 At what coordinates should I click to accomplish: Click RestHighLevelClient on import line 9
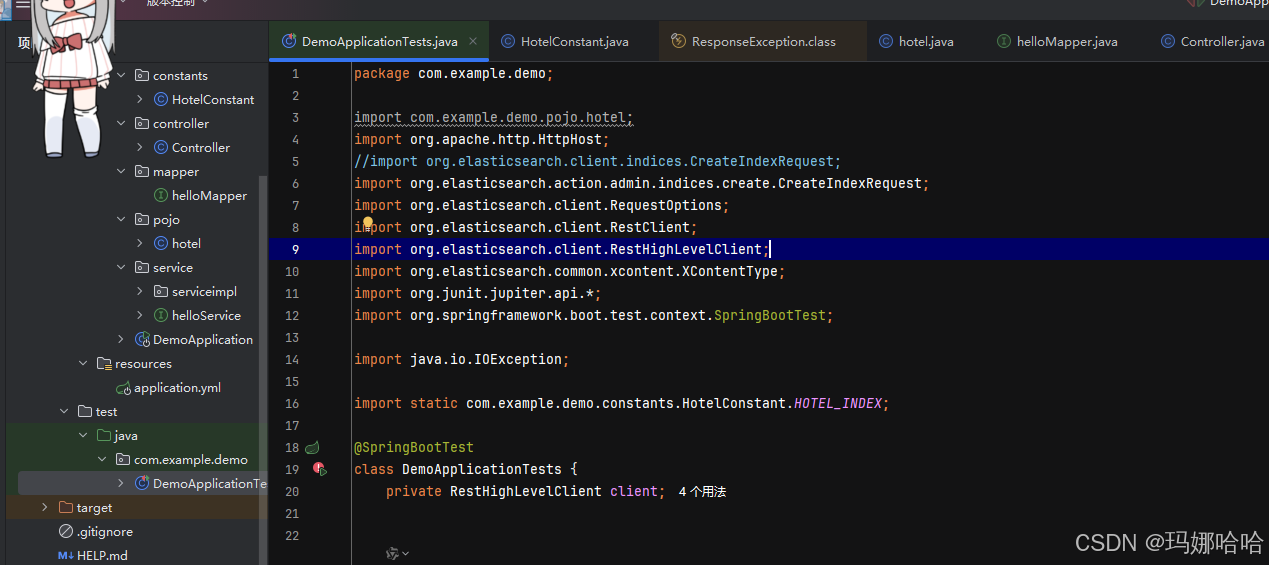(686, 249)
